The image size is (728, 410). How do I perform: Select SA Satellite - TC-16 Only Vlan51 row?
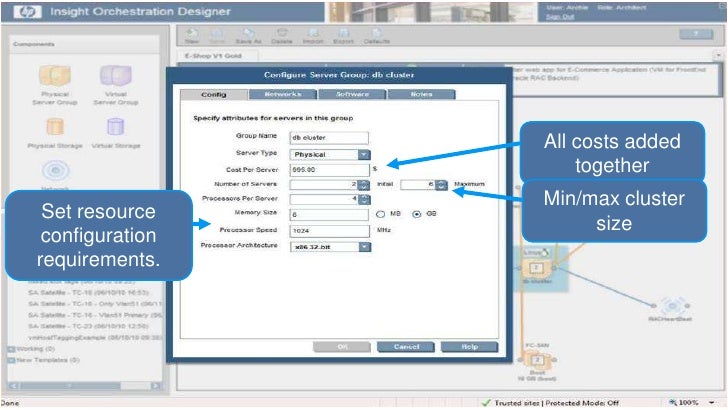coord(95,304)
